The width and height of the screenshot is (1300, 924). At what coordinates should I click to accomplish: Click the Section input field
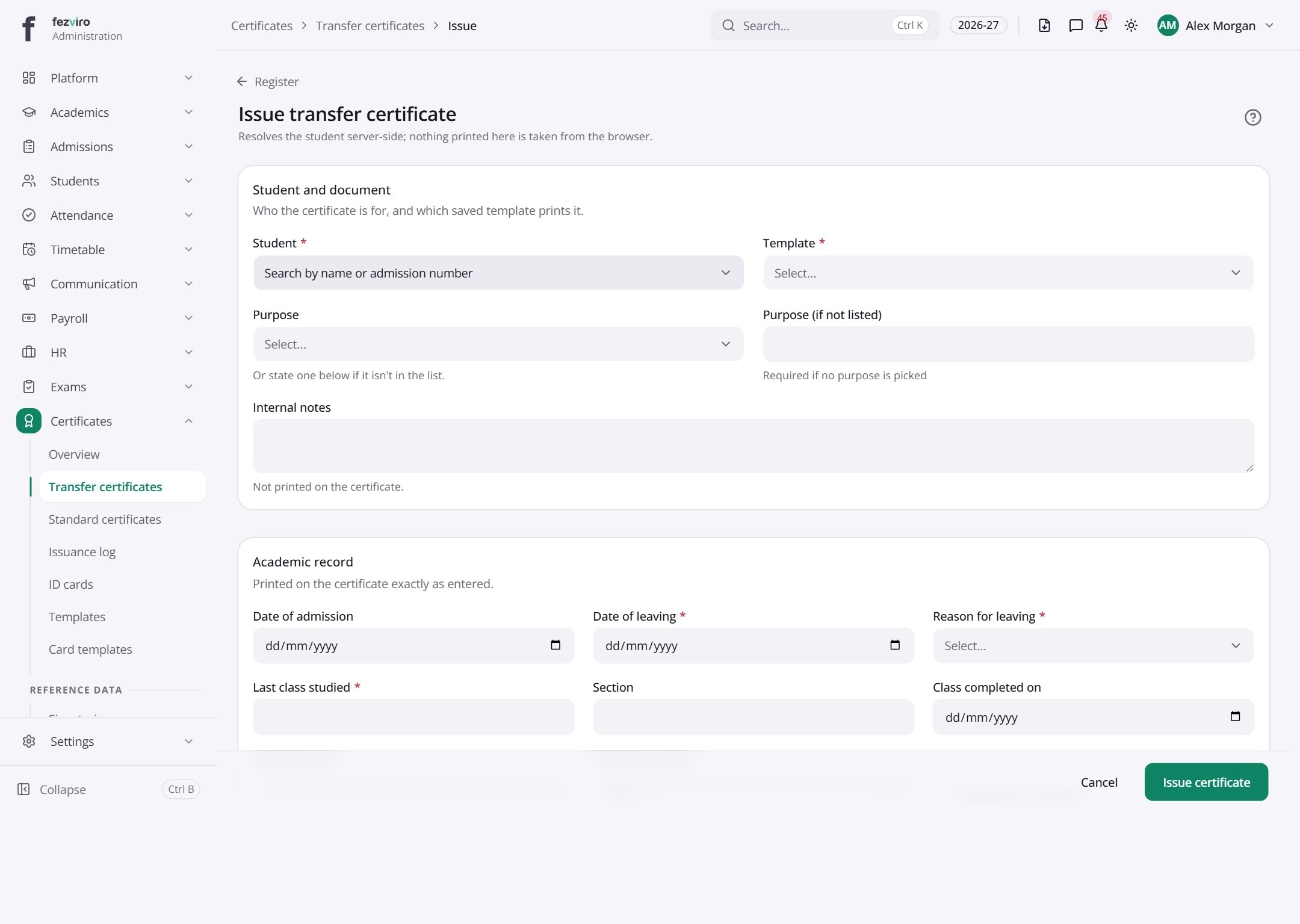click(x=754, y=717)
